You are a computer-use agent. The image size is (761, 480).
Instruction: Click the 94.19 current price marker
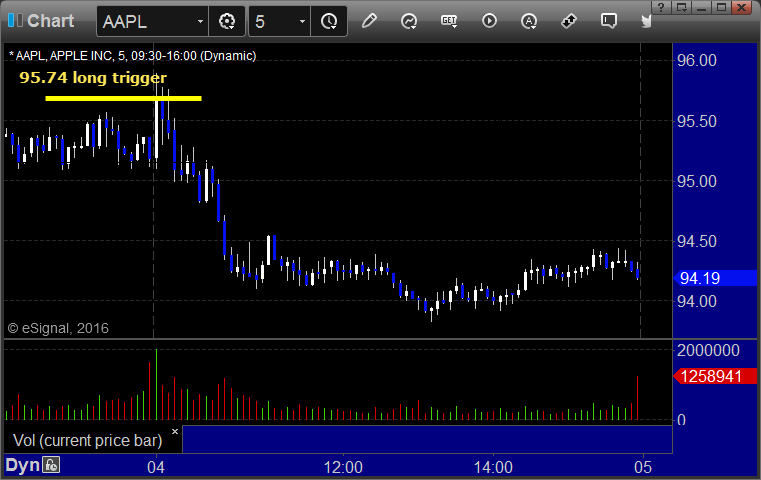pos(715,278)
